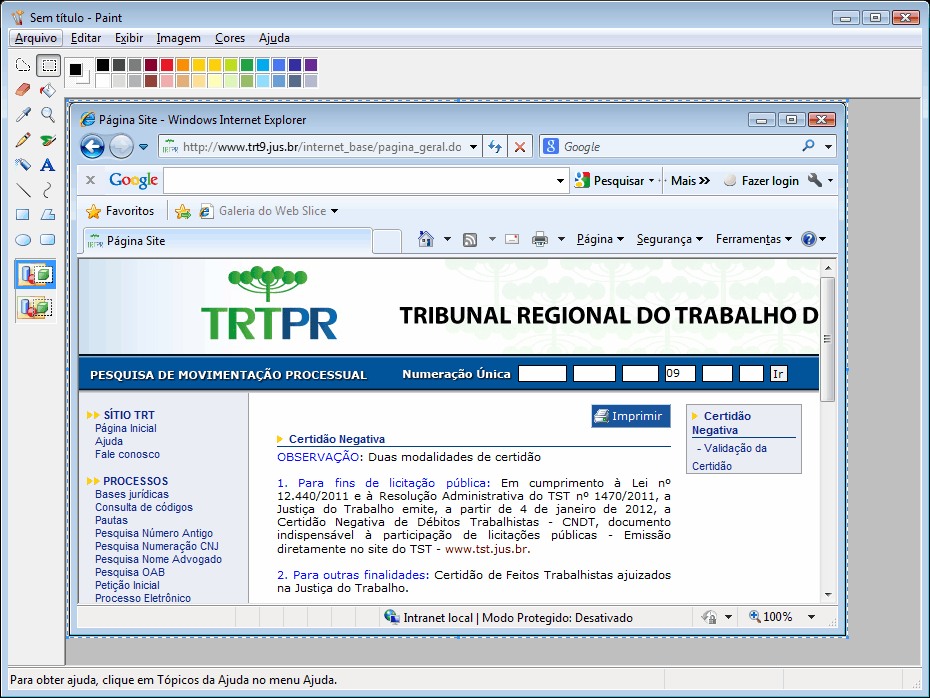Click the Numeração Única field containing 09
This screenshot has width=930, height=698.
pos(680,374)
